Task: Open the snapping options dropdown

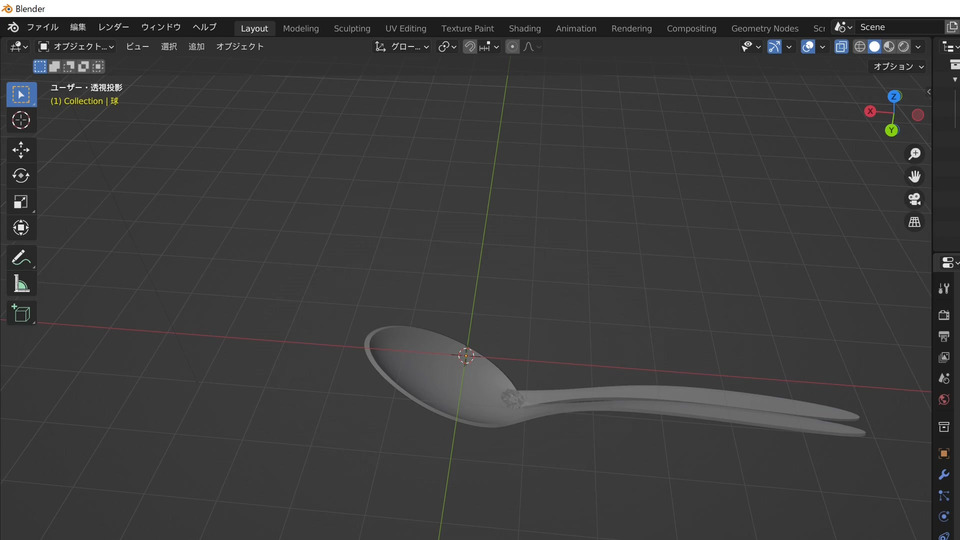Action: 490,47
